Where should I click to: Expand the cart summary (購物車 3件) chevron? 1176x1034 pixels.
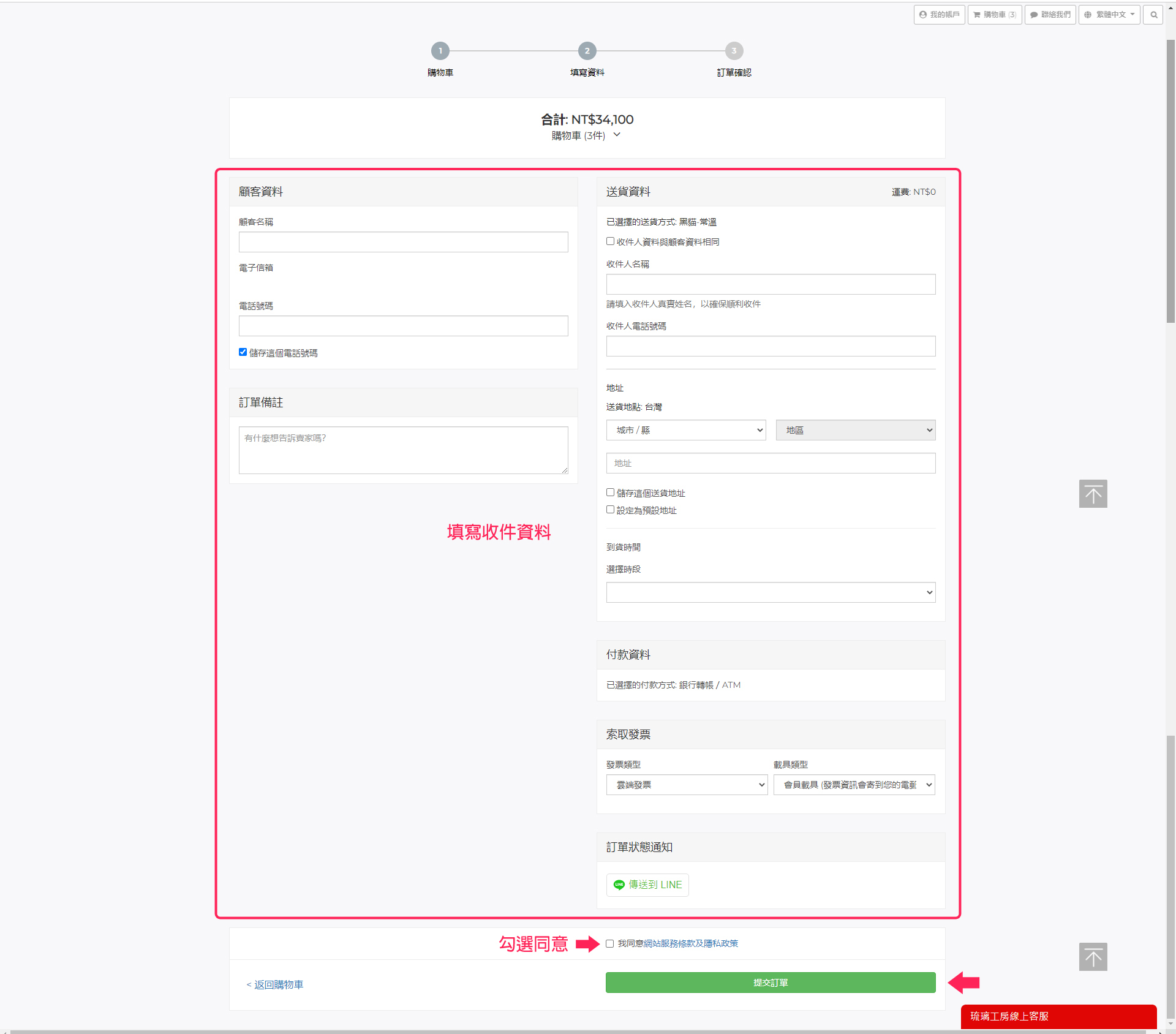(x=617, y=135)
